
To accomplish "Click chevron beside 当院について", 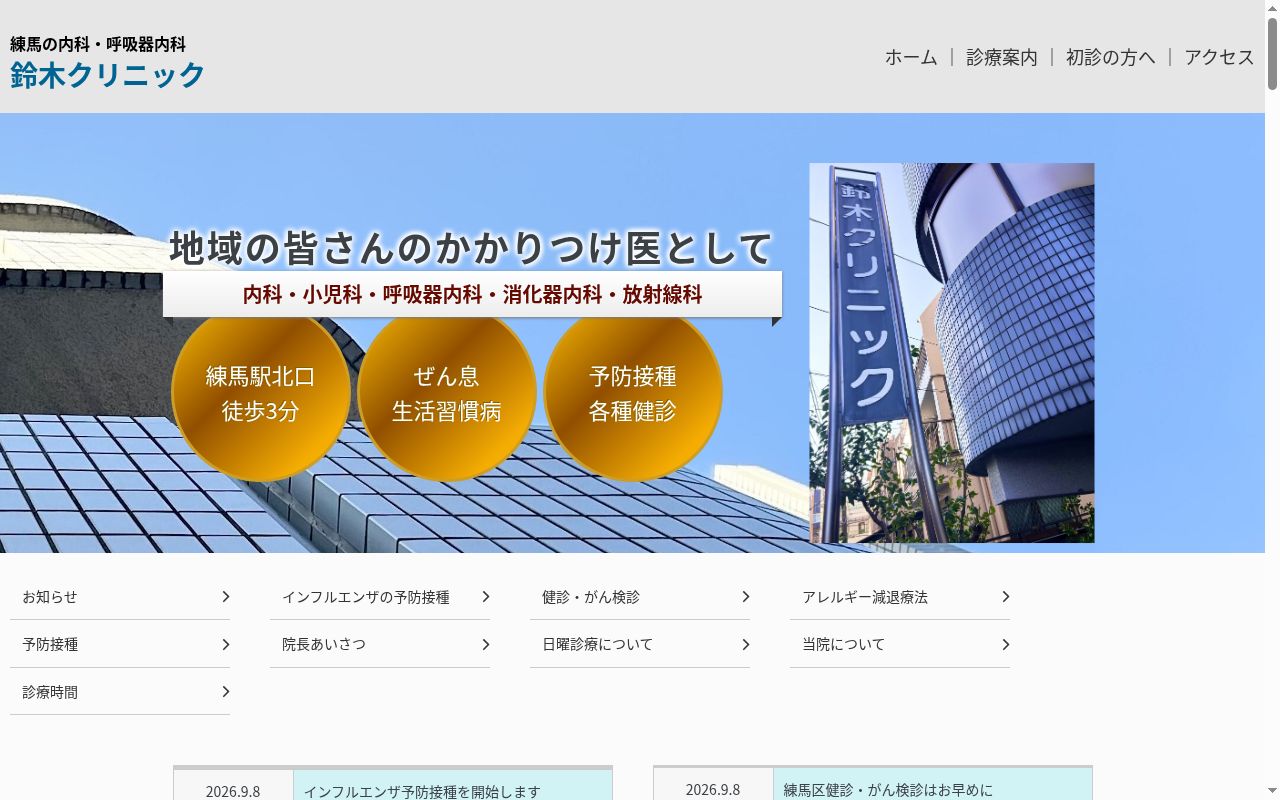I will (x=1006, y=645).
